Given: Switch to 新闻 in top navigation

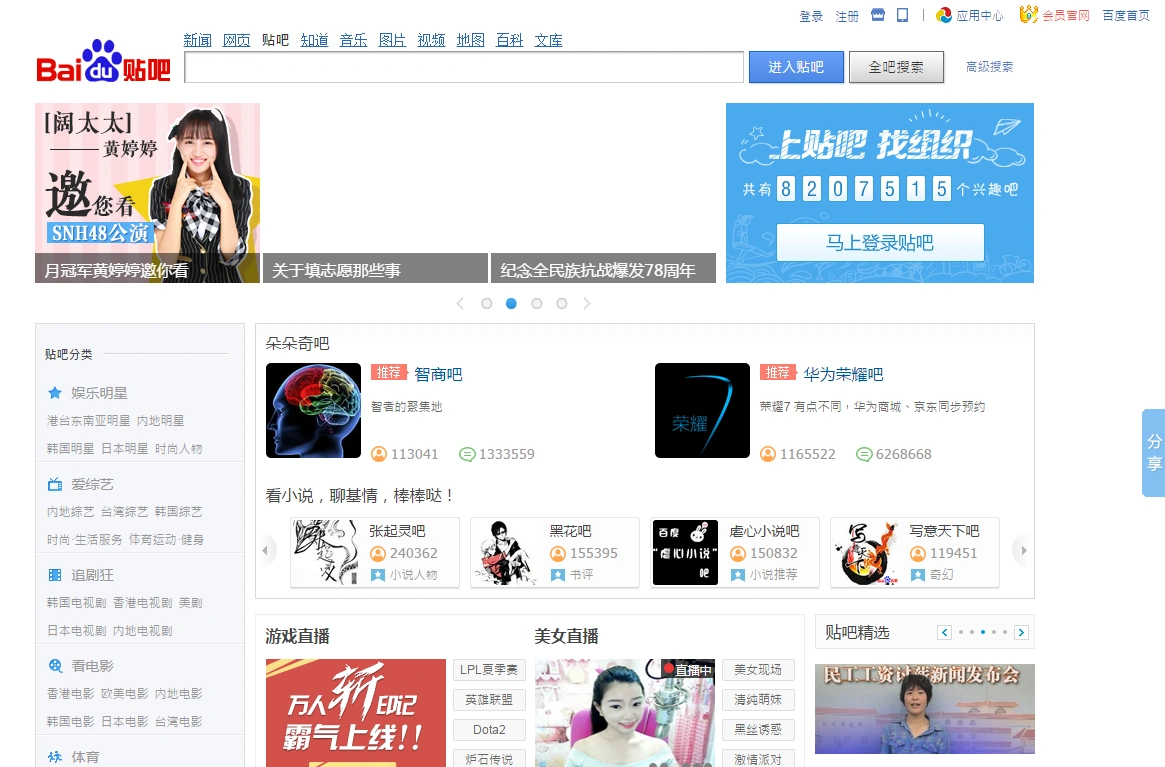Looking at the screenshot, I should 198,40.
